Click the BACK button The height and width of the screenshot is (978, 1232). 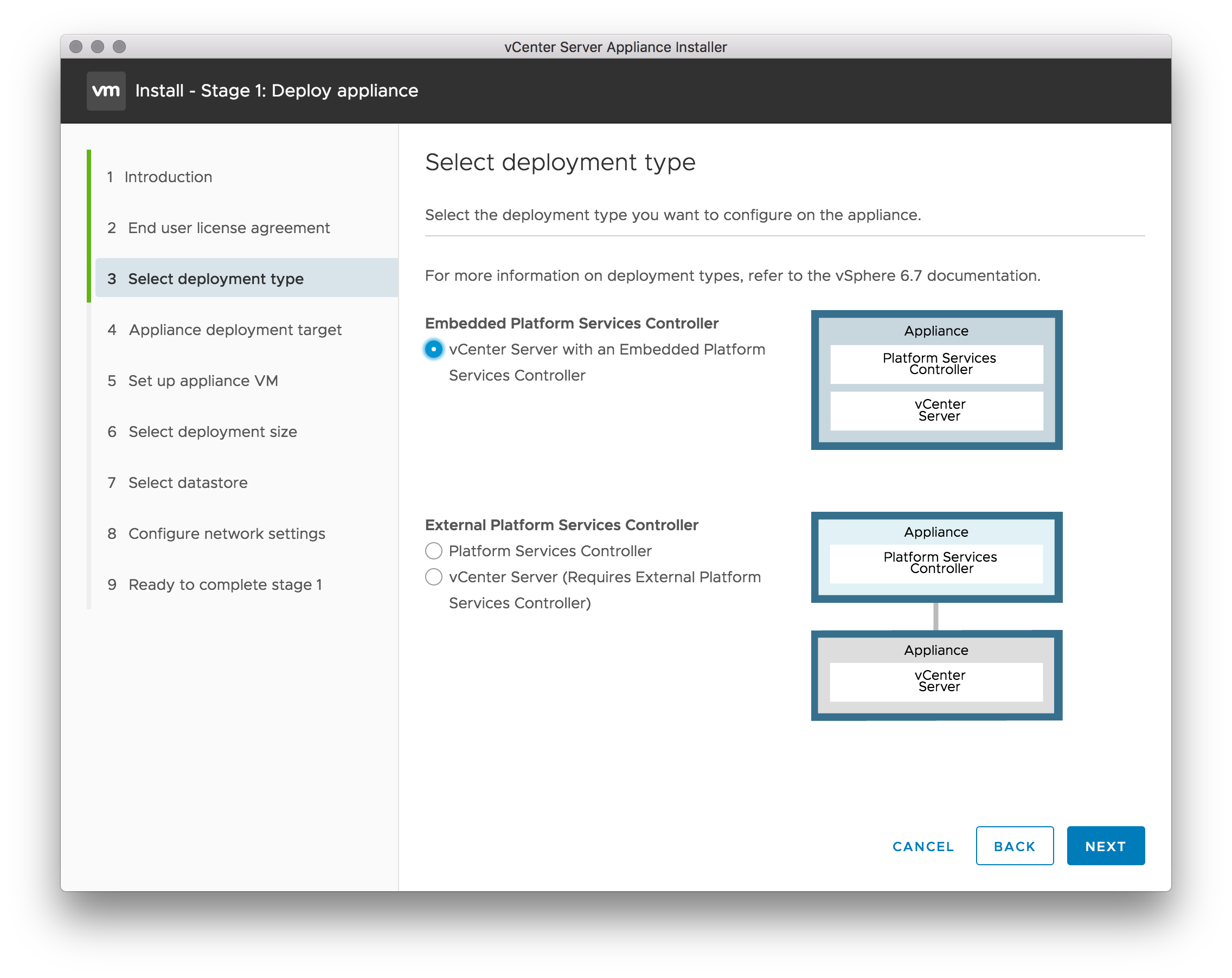(x=1015, y=846)
